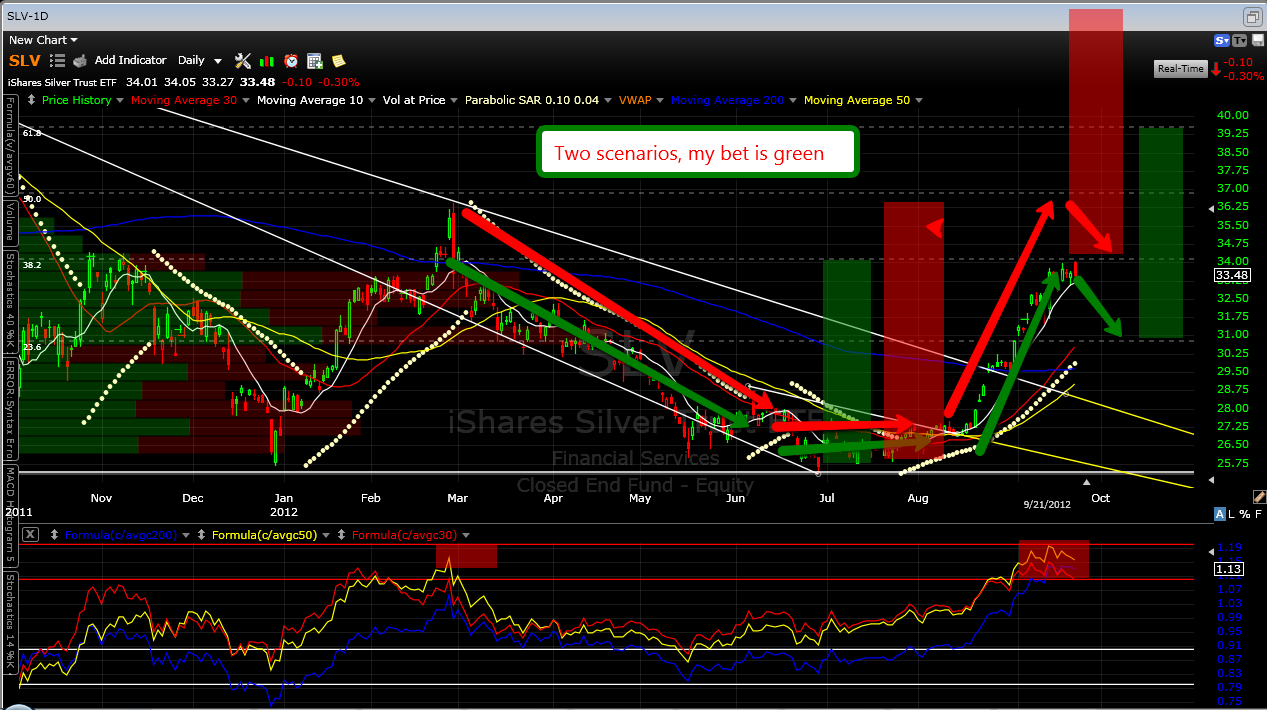Click reorder arrows beside Price History
1267x710 pixels.
(31, 100)
